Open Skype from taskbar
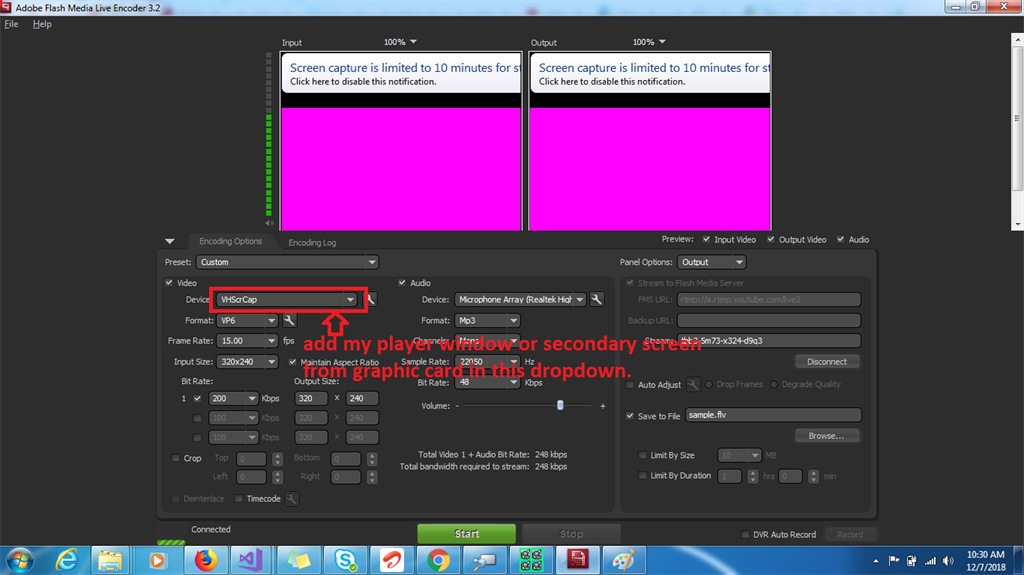 [x=345, y=560]
